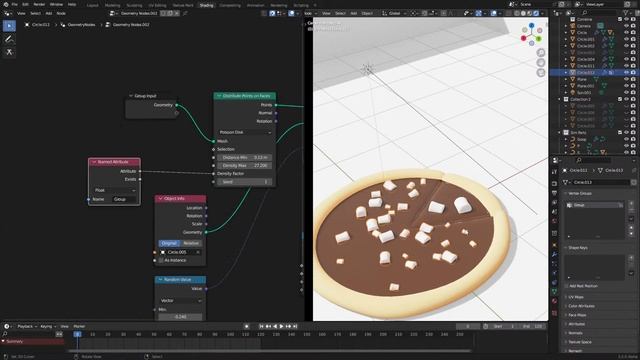Collapse the Distribute Points on Faces node
The height and width of the screenshot is (360, 640).
[219, 96]
